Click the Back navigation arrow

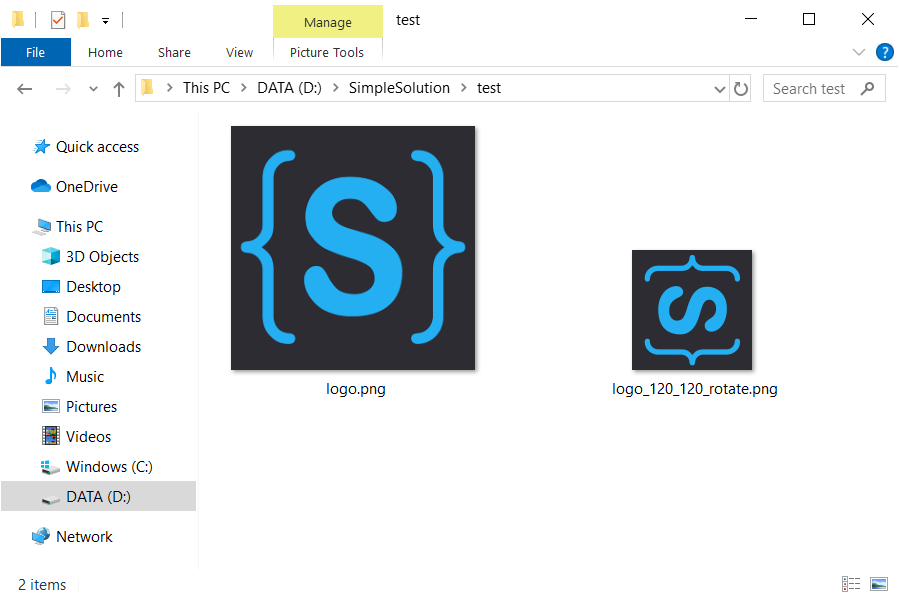[x=24, y=88]
